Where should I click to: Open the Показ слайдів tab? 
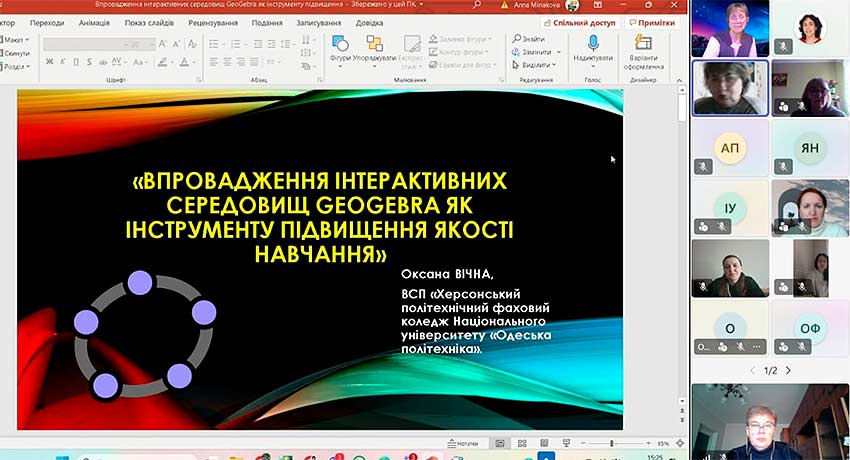149,23
